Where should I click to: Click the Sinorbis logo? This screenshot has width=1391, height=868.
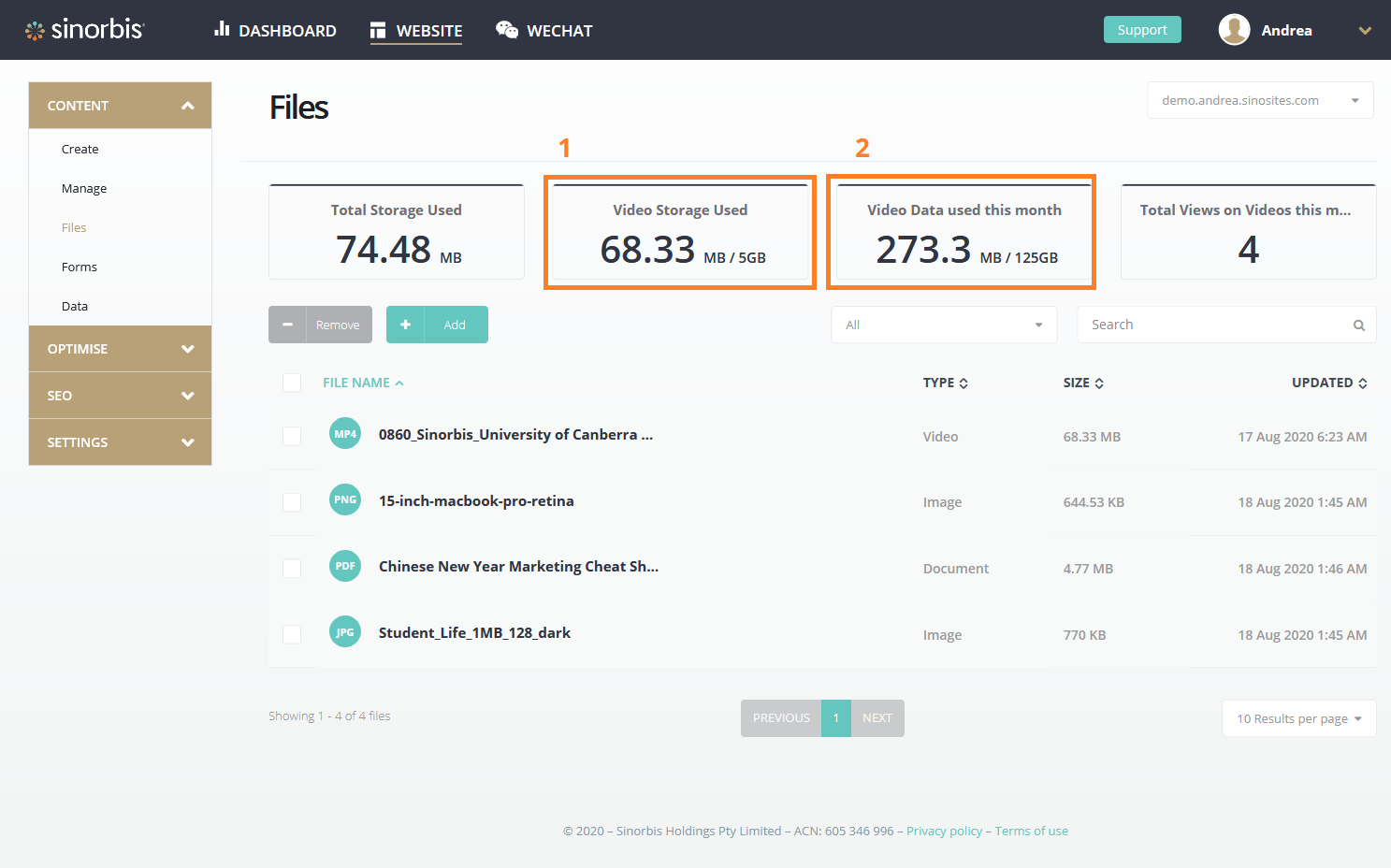point(84,30)
